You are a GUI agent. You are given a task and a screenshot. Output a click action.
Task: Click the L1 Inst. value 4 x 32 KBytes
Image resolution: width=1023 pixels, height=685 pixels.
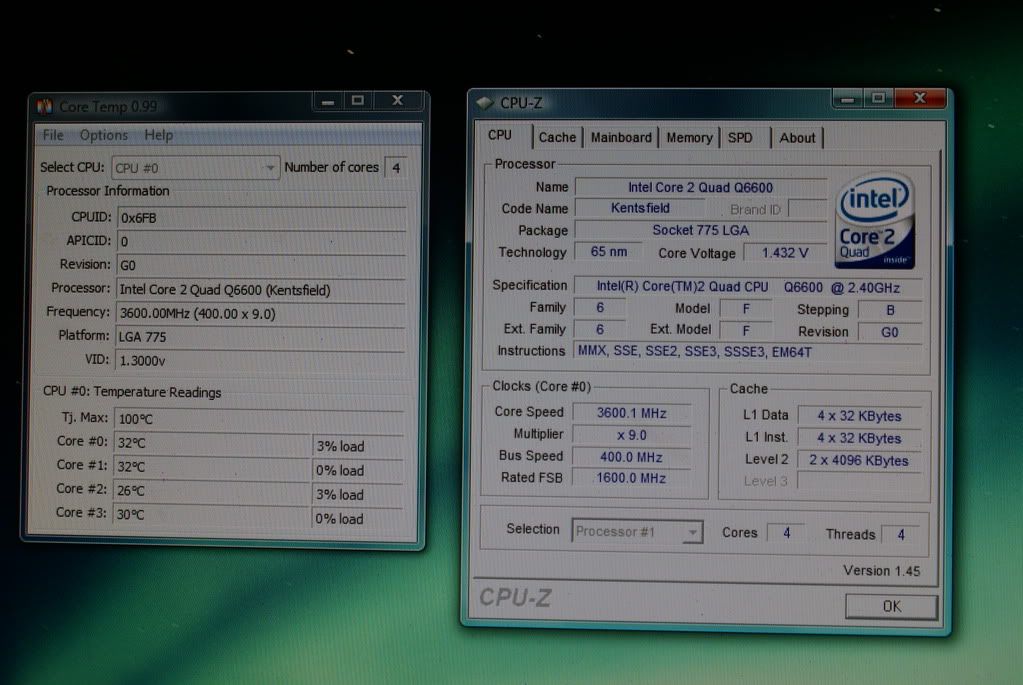pyautogui.click(x=859, y=438)
